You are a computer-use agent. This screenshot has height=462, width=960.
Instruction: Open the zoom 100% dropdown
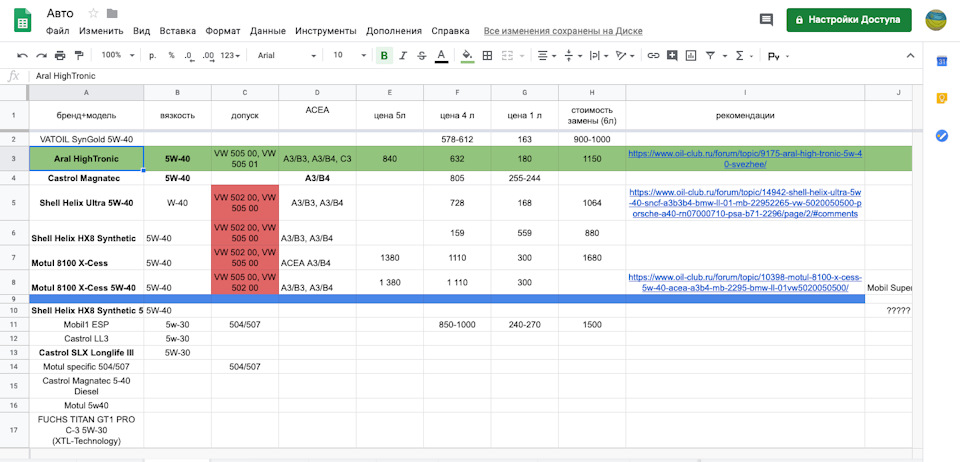tap(118, 55)
